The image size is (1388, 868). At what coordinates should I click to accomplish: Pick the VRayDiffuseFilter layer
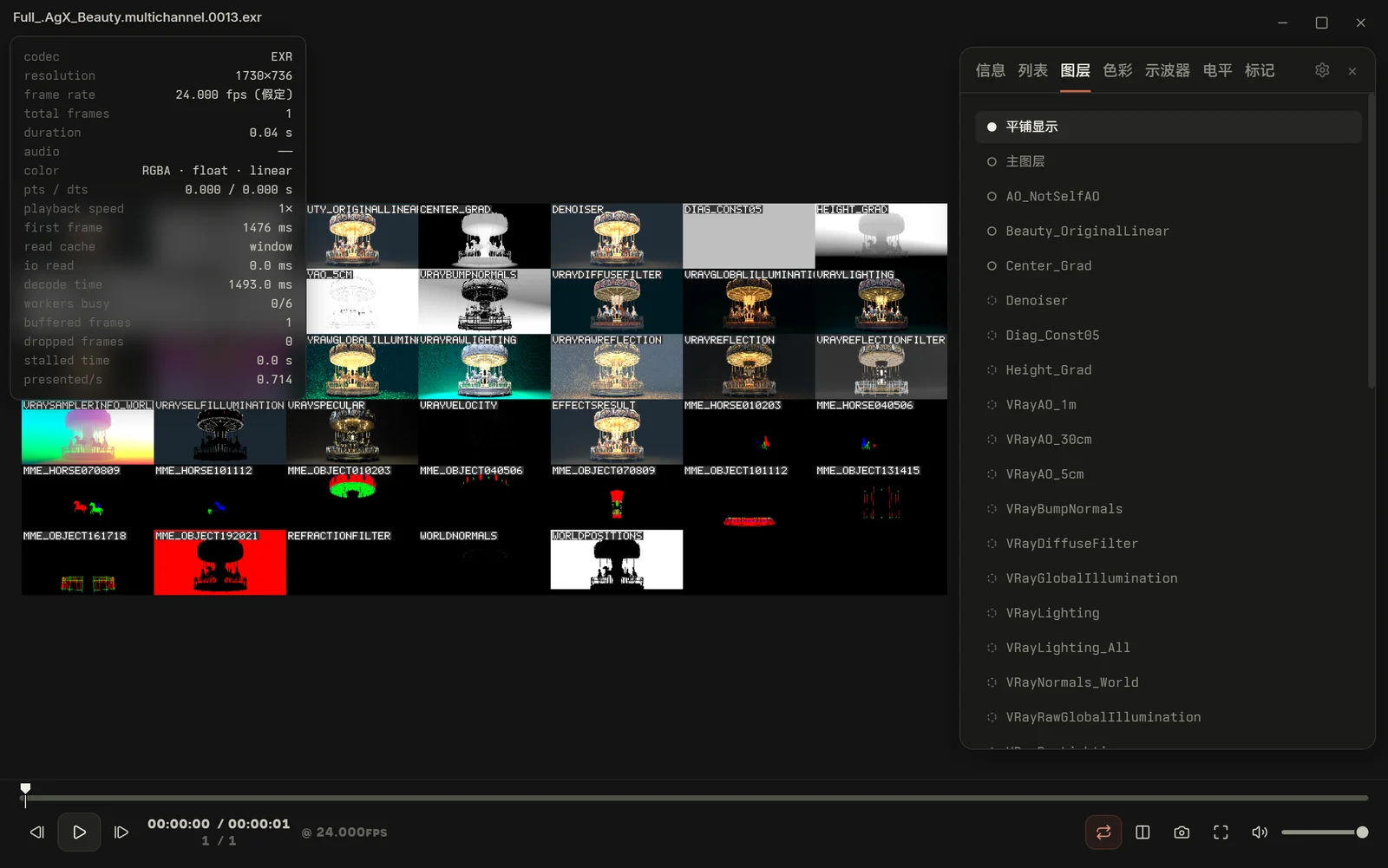click(x=1169, y=543)
